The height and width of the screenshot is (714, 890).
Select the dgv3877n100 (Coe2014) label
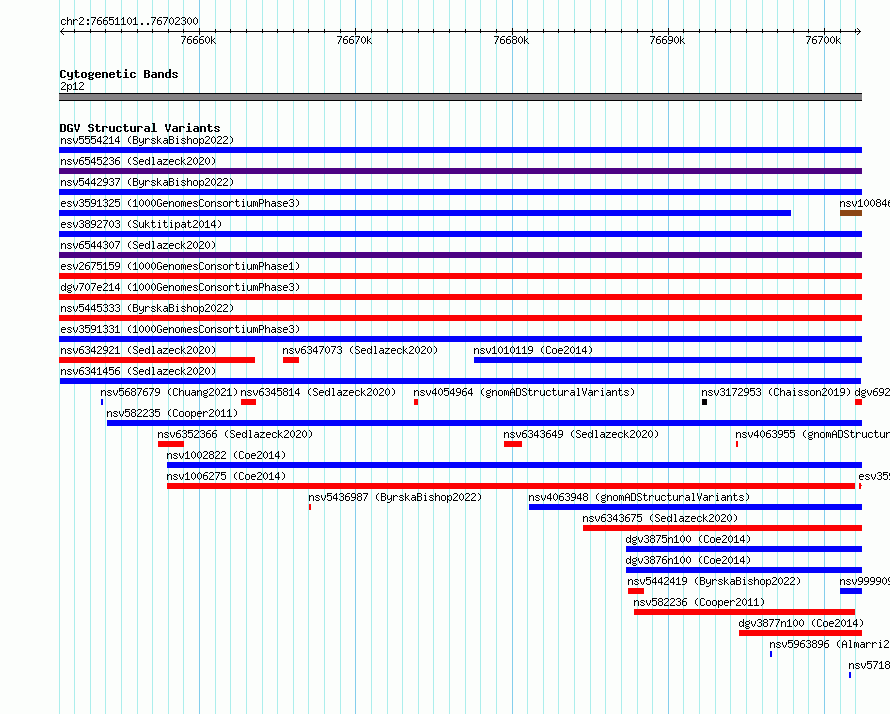tap(801, 623)
